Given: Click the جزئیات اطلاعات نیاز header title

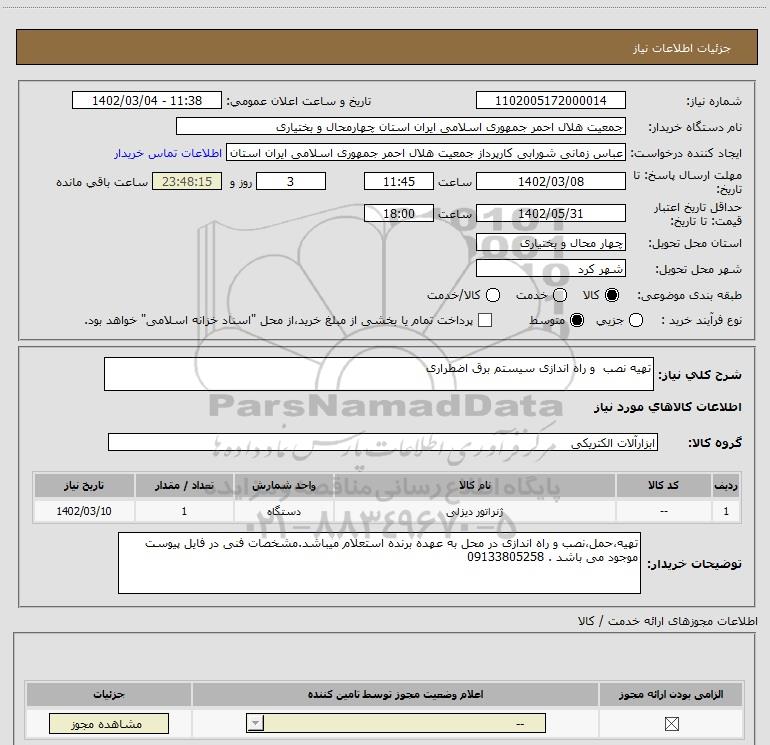Looking at the screenshot, I should pyautogui.click(x=682, y=48).
